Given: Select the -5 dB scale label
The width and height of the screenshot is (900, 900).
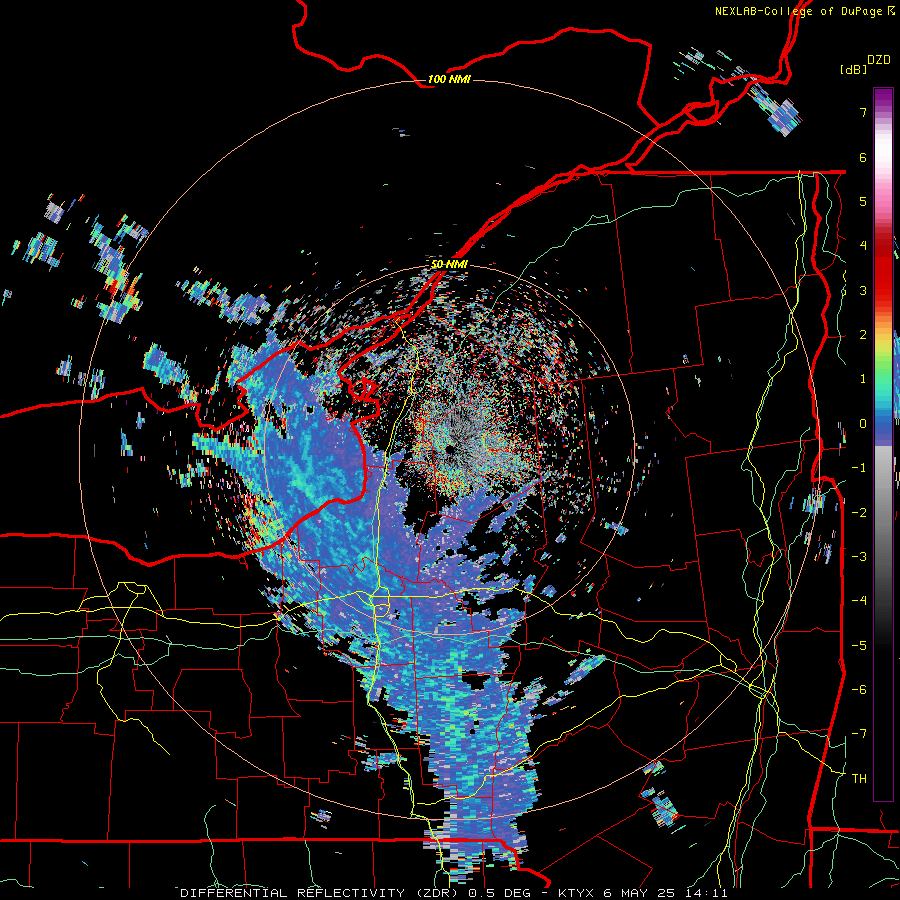Looking at the screenshot, I should click(x=859, y=645).
